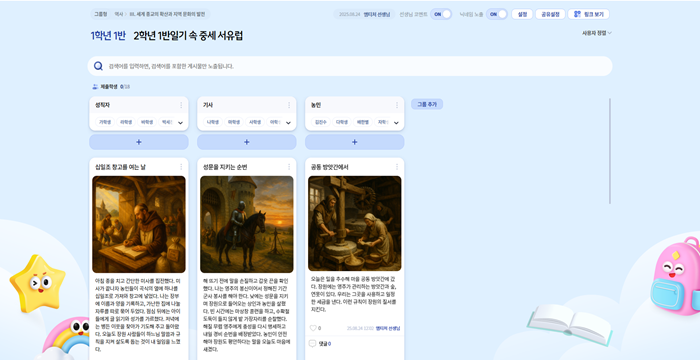Select student chip 김진수 in 농민

321,122
